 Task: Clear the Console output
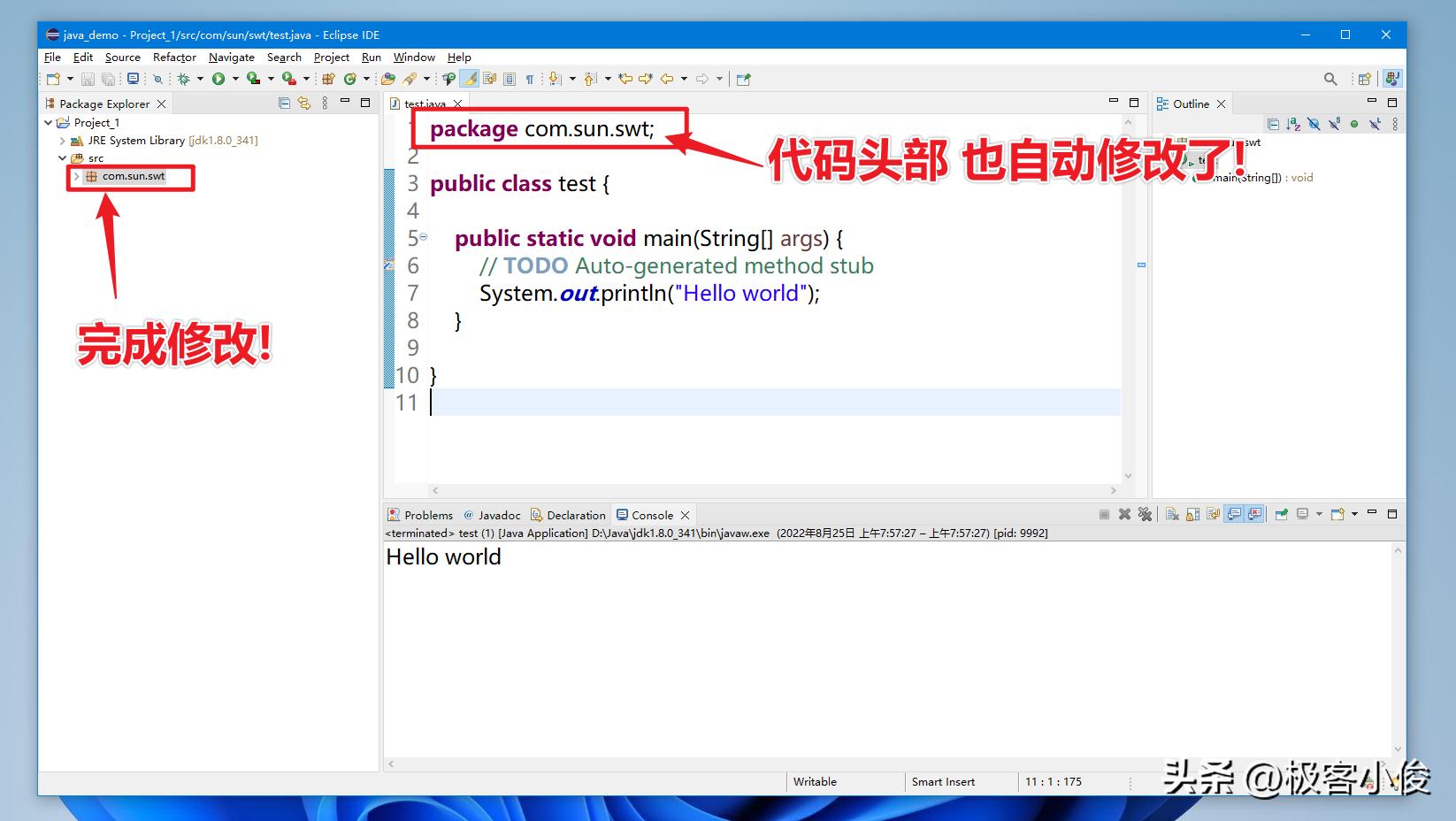point(1170,514)
